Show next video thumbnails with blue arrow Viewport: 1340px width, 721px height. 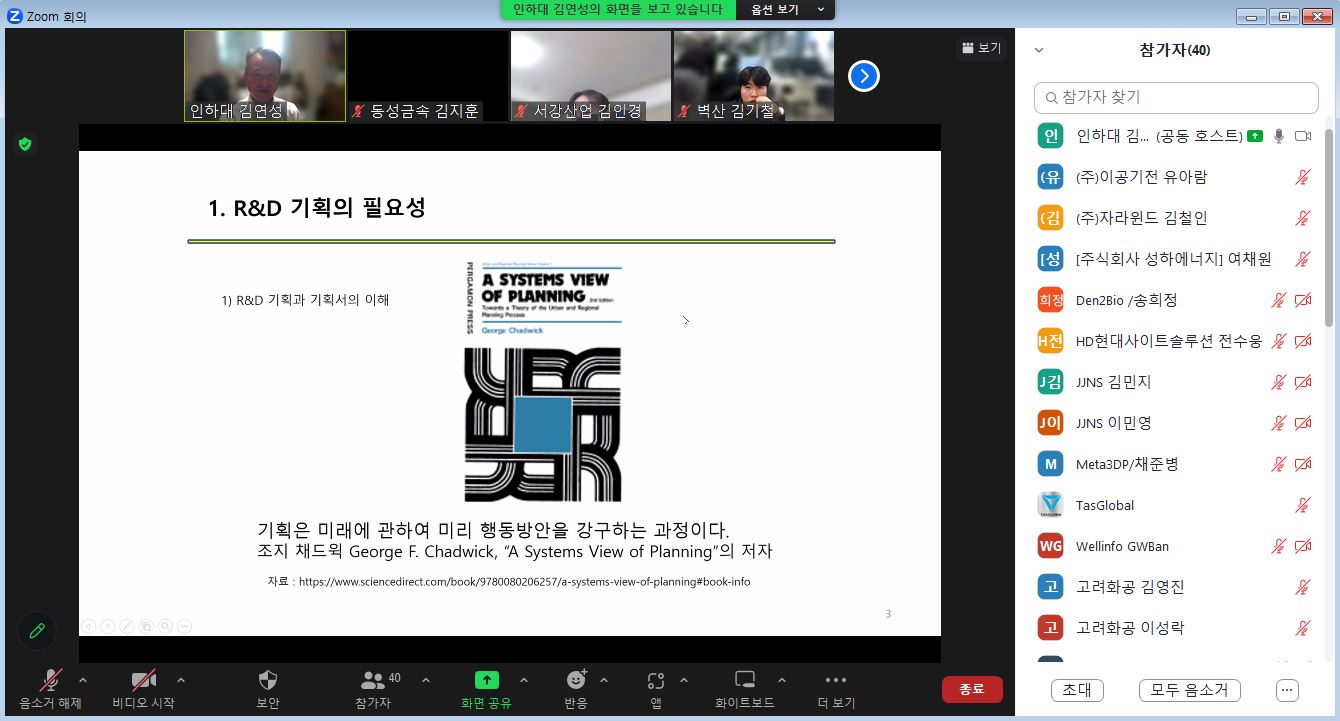click(864, 76)
